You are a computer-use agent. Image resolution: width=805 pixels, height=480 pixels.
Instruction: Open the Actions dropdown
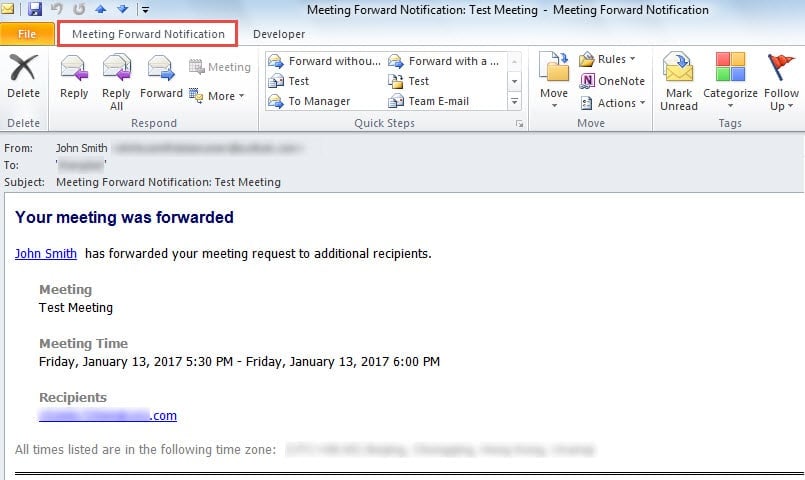pyautogui.click(x=612, y=103)
